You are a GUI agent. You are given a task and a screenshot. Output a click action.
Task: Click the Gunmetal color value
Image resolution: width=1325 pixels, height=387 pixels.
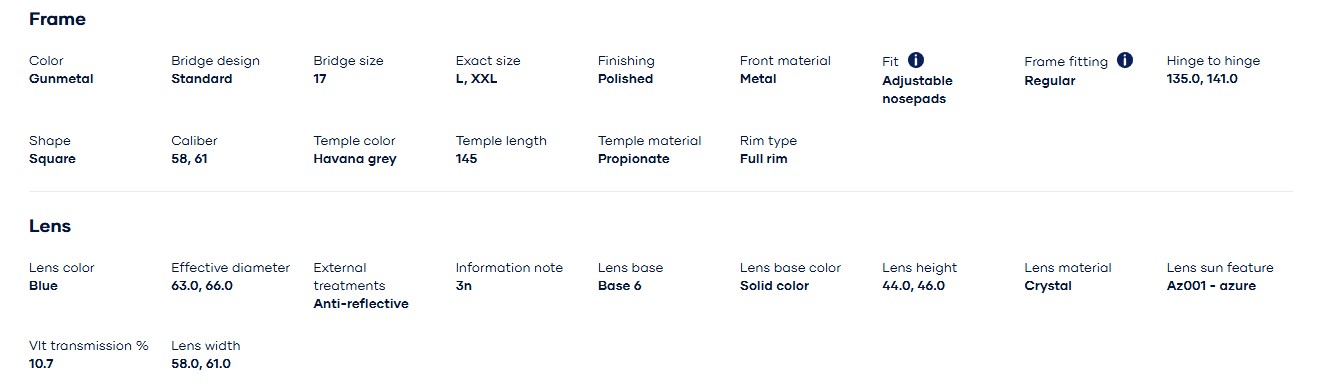[x=61, y=79]
